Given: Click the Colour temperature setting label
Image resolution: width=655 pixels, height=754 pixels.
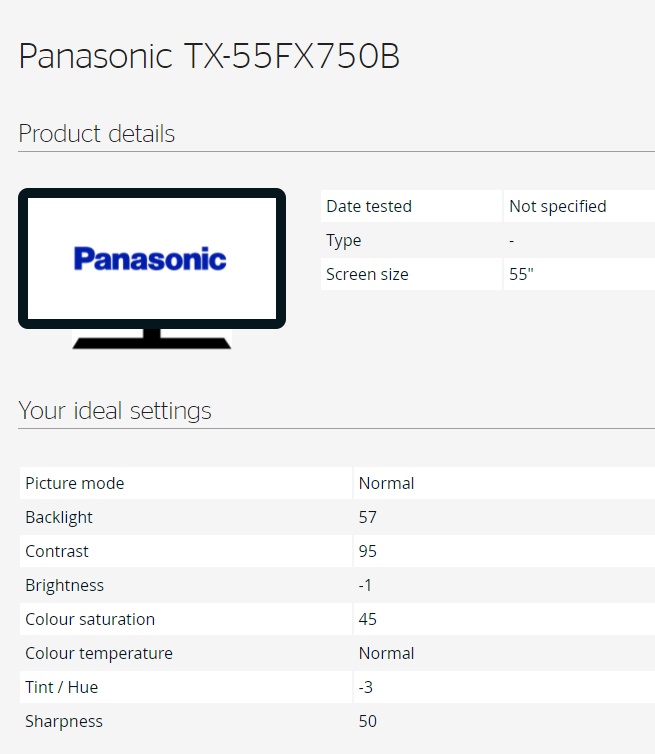Looking at the screenshot, I should (x=99, y=653).
